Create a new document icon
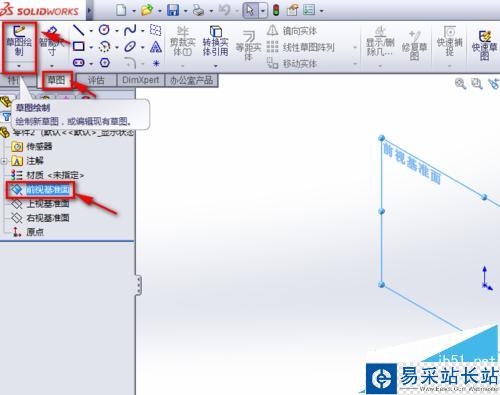This screenshot has height=395, width=500. 121,10
